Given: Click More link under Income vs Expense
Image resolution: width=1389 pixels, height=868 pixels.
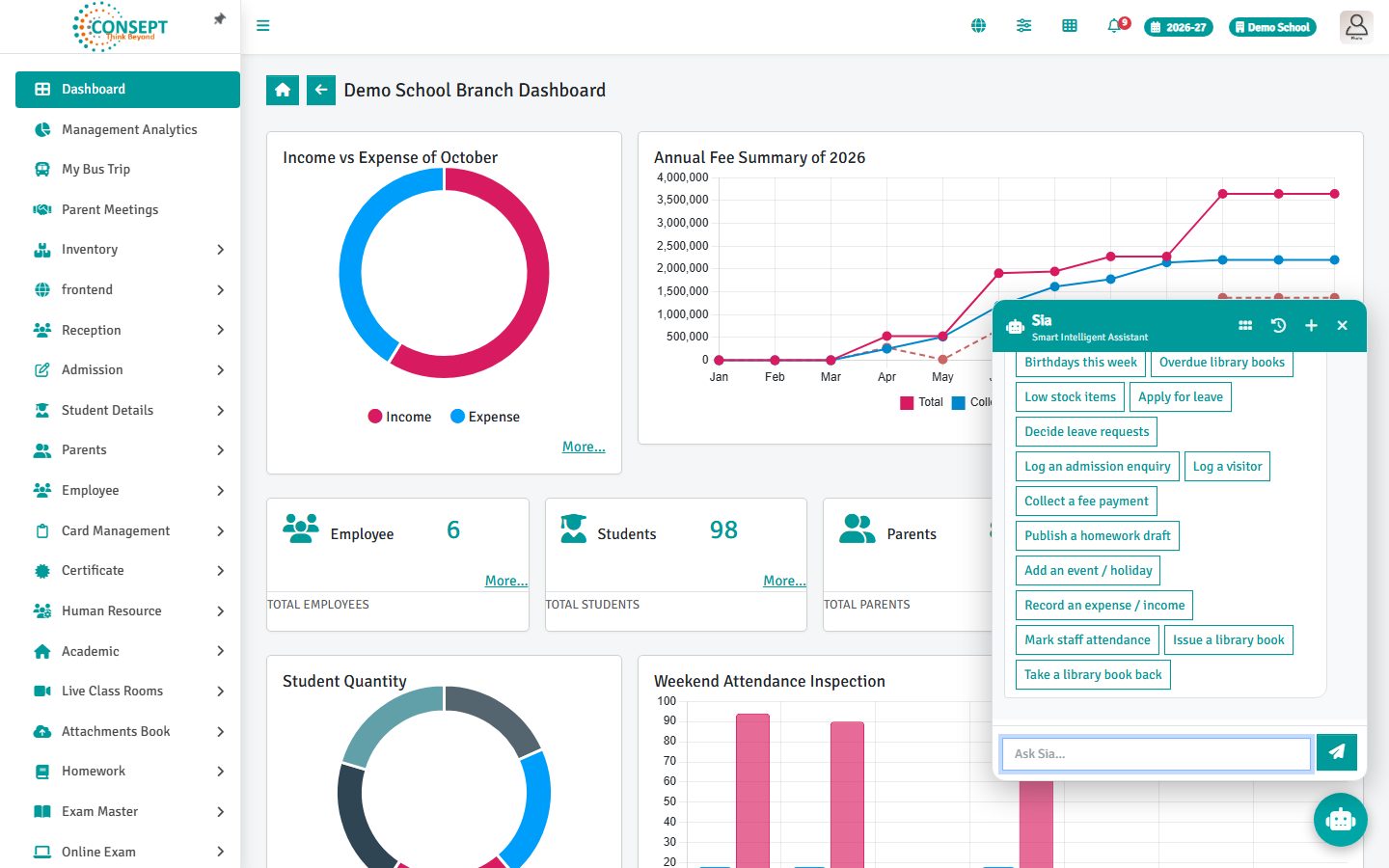Looking at the screenshot, I should tap(584, 447).
